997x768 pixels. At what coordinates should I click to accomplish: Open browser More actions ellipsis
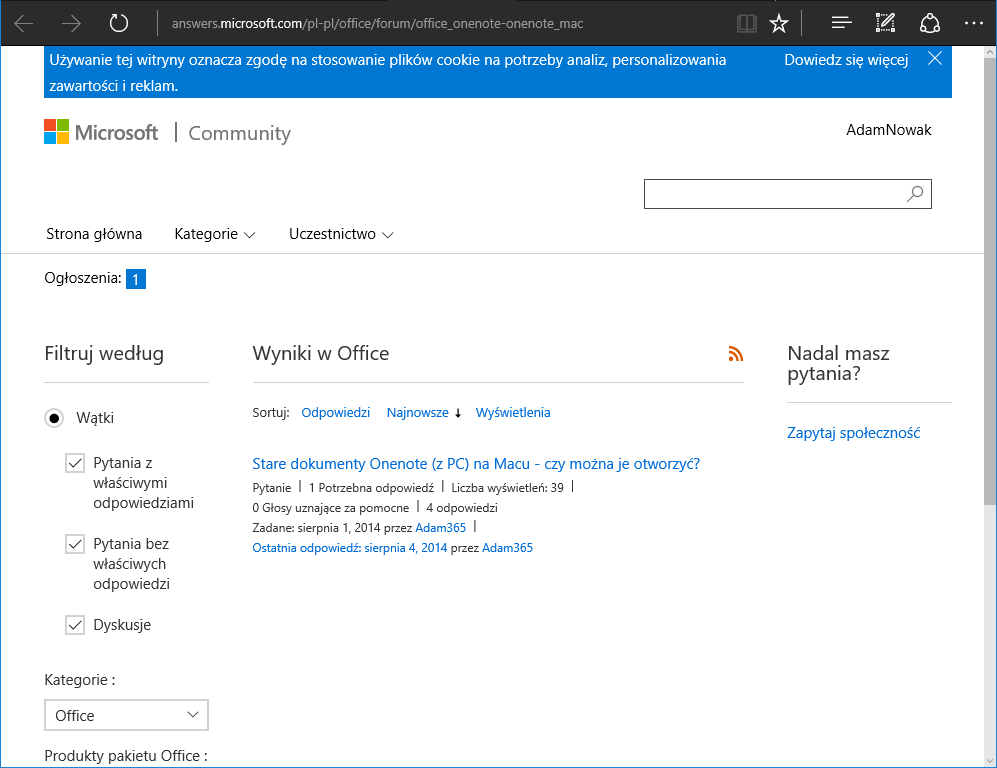[973, 24]
